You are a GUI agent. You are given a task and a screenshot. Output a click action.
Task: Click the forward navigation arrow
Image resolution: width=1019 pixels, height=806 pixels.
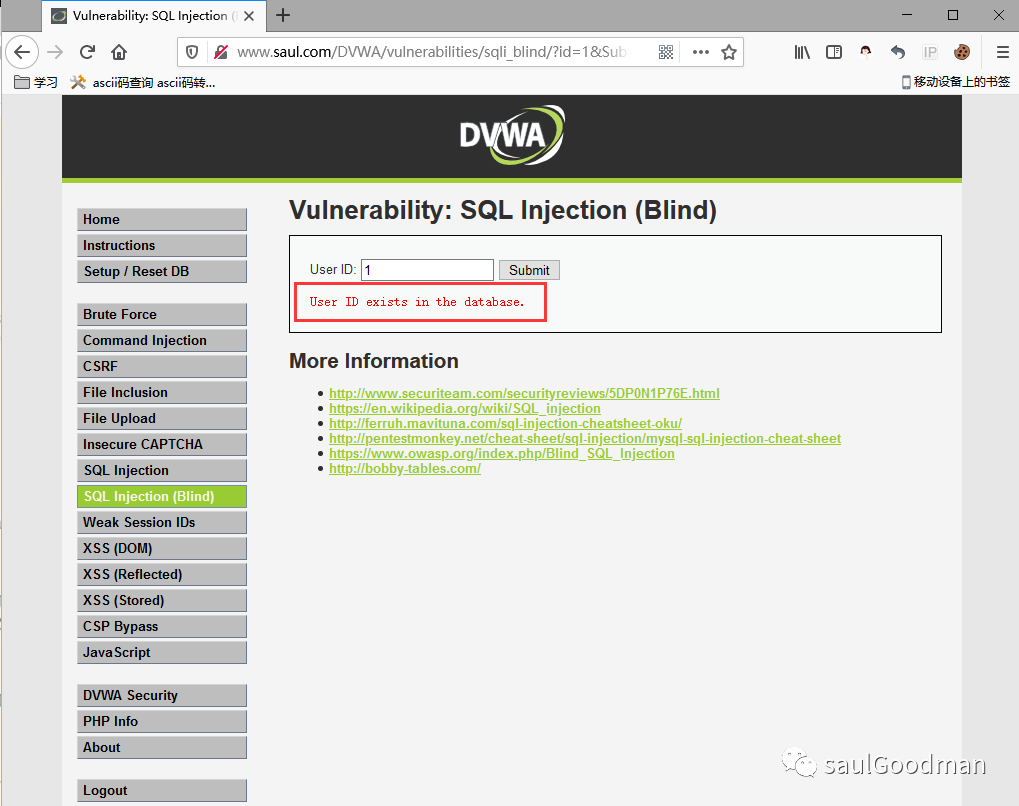(x=55, y=52)
